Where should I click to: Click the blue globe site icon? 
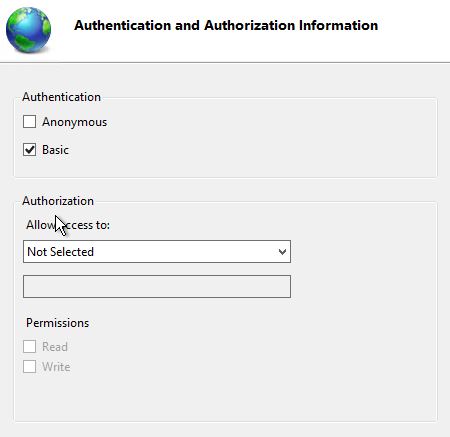coord(28,30)
